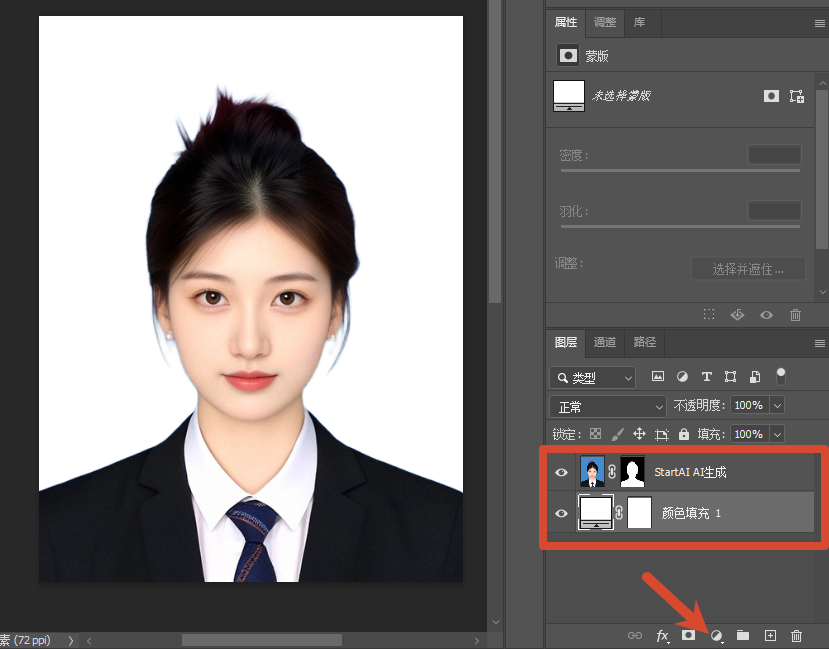
Task: Toggle prevent artboard auto-nesting lock
Action: click(x=662, y=434)
